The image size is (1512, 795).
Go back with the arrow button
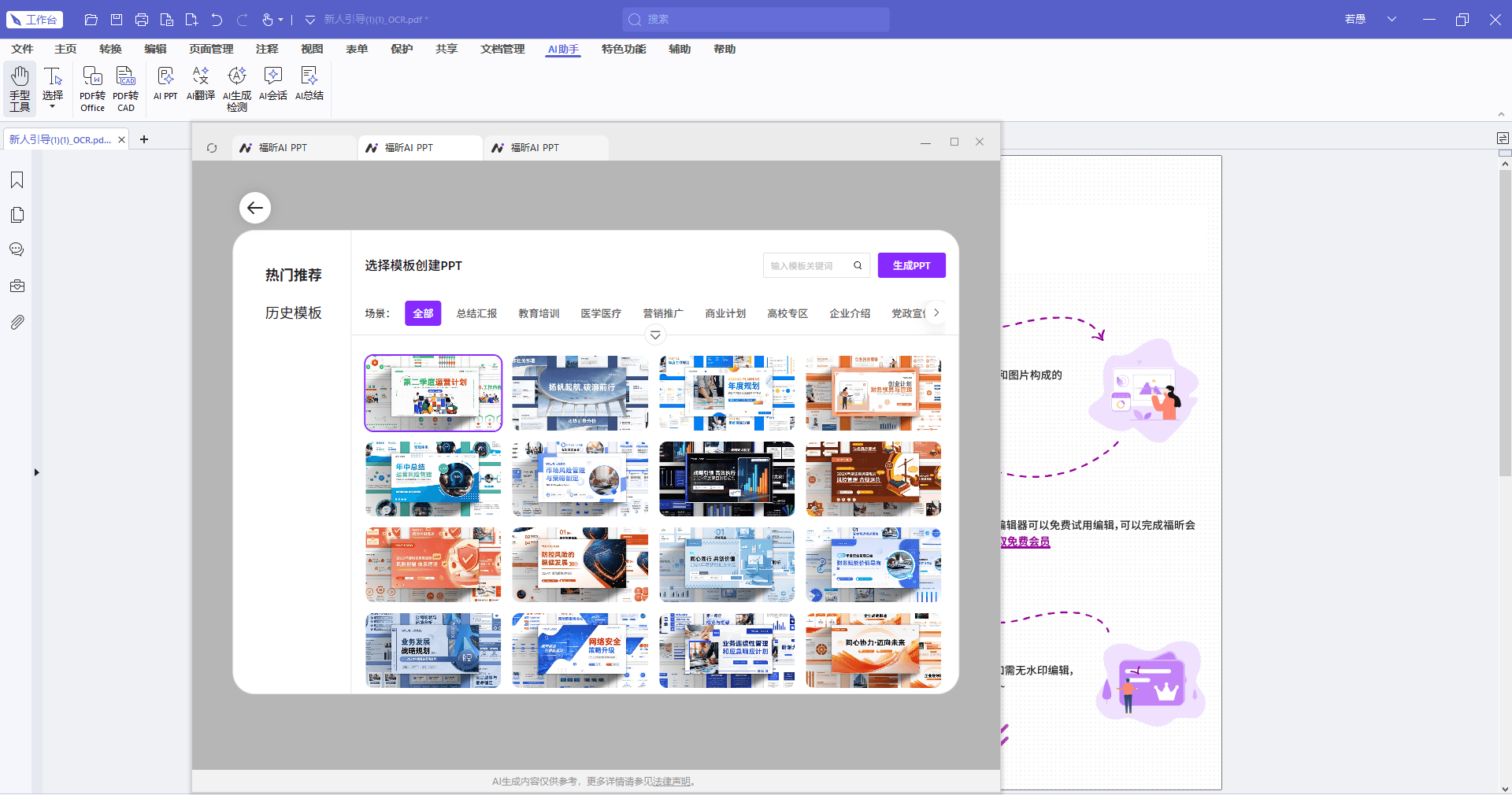click(x=255, y=208)
